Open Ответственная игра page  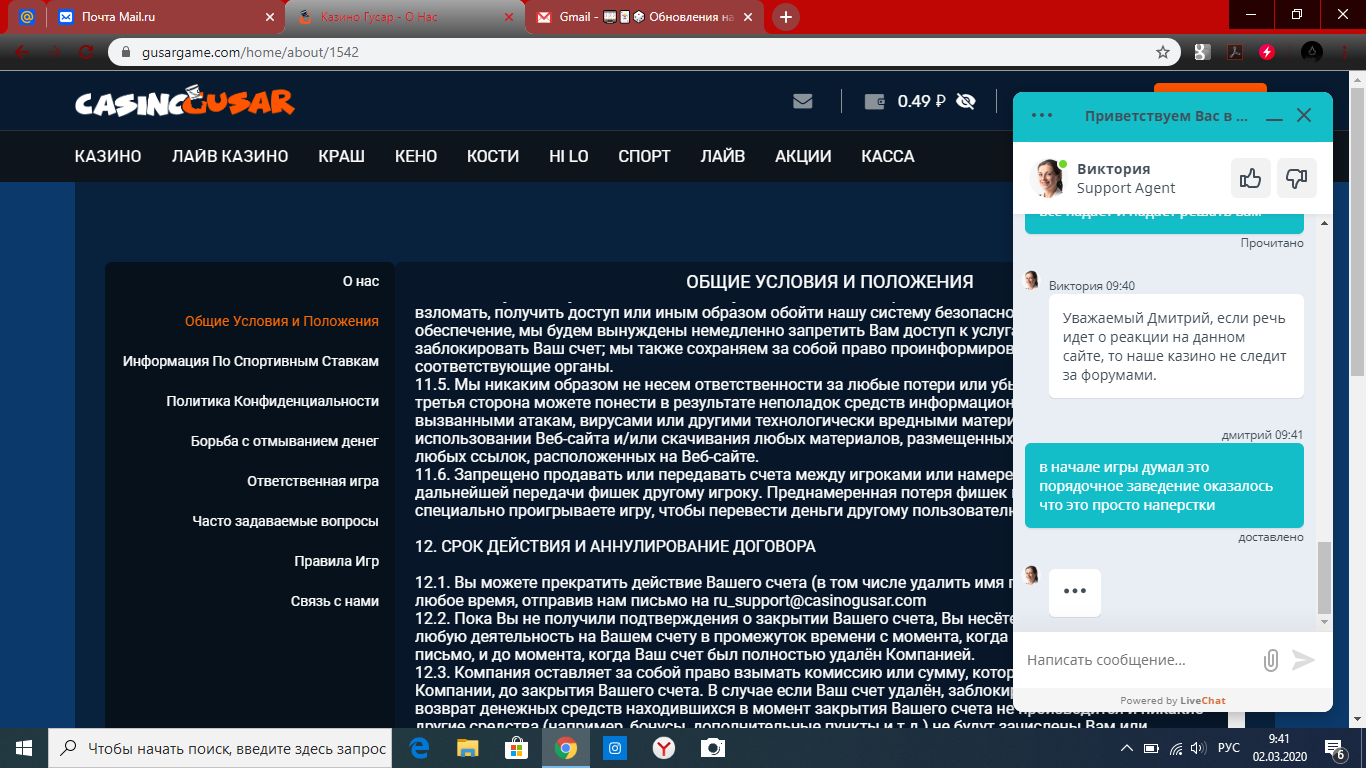tap(313, 481)
